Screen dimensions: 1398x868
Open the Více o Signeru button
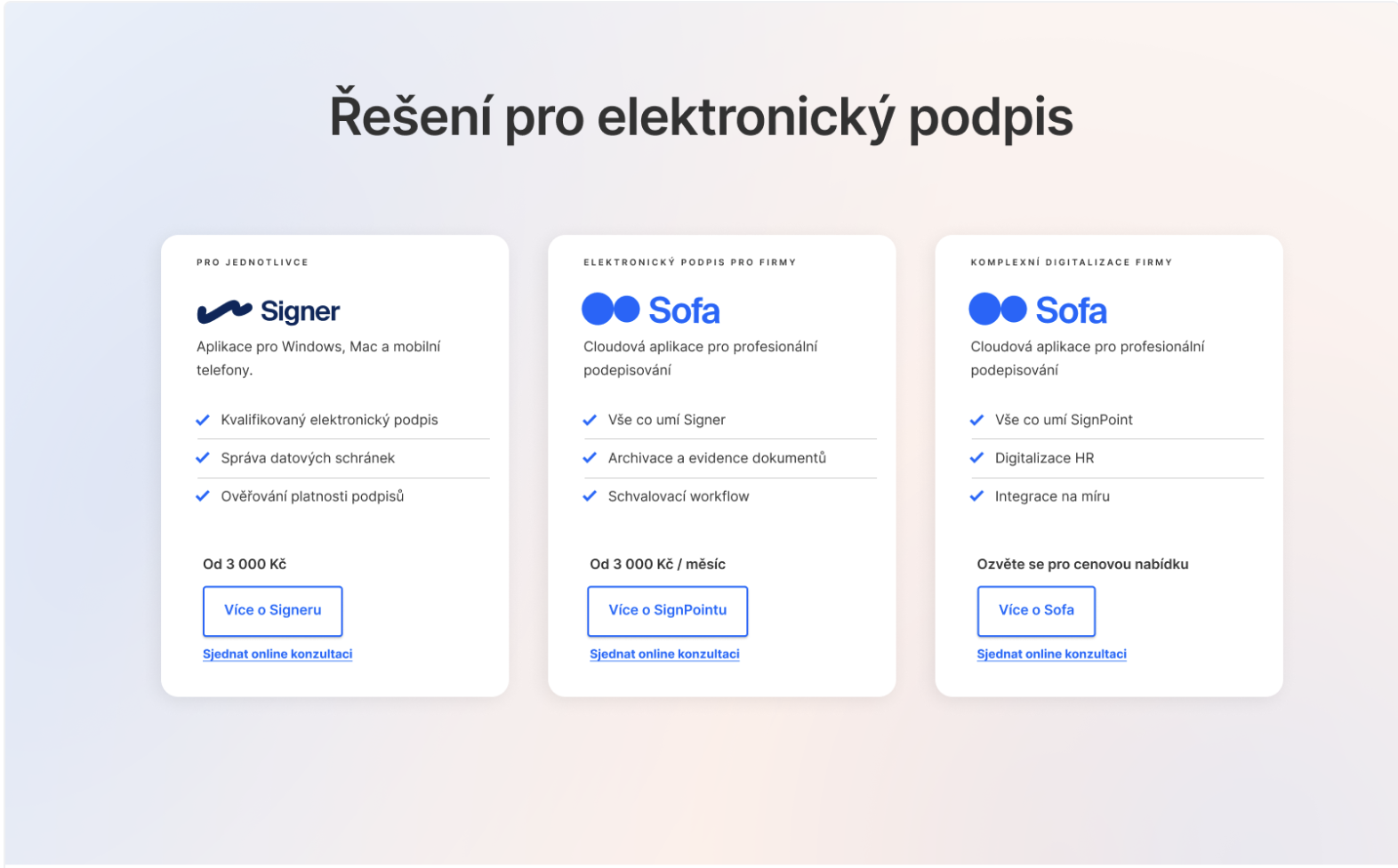click(272, 611)
